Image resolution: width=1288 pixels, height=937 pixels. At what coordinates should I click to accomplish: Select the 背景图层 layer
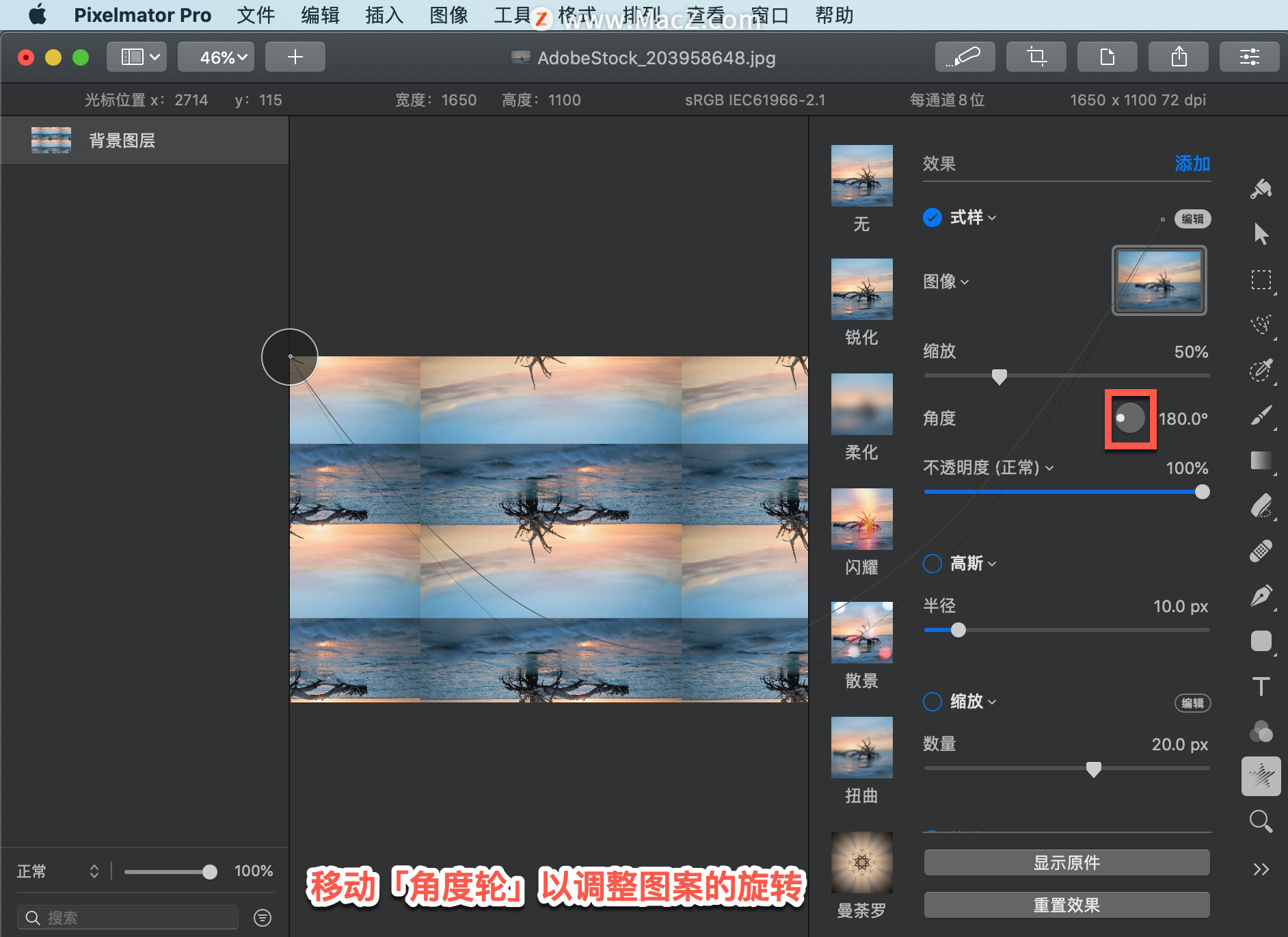tap(144, 140)
